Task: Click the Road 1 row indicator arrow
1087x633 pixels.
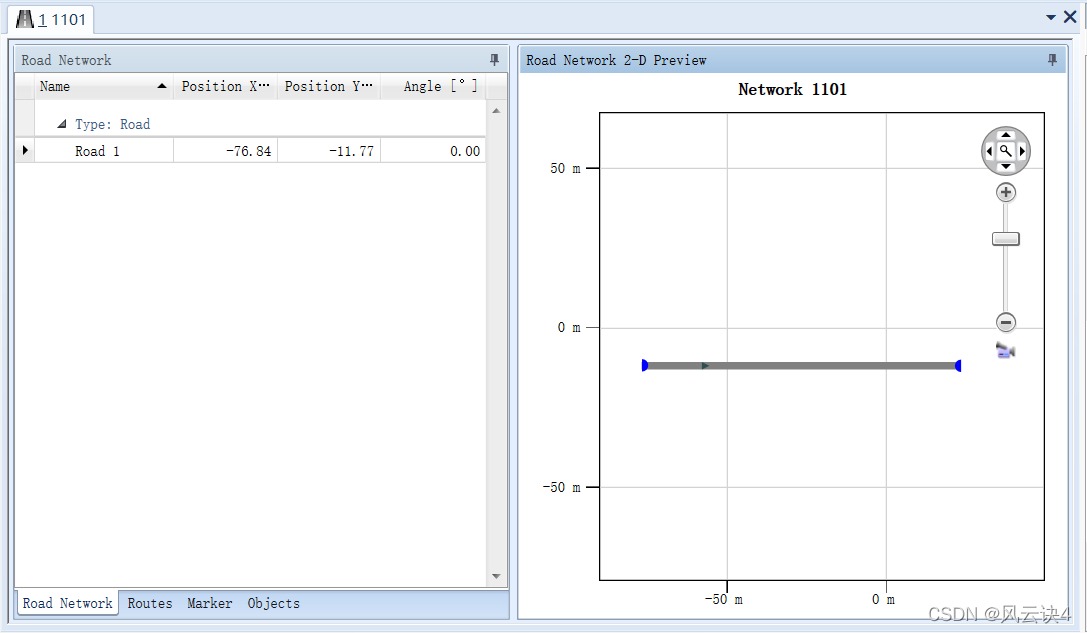Action: coord(26,150)
